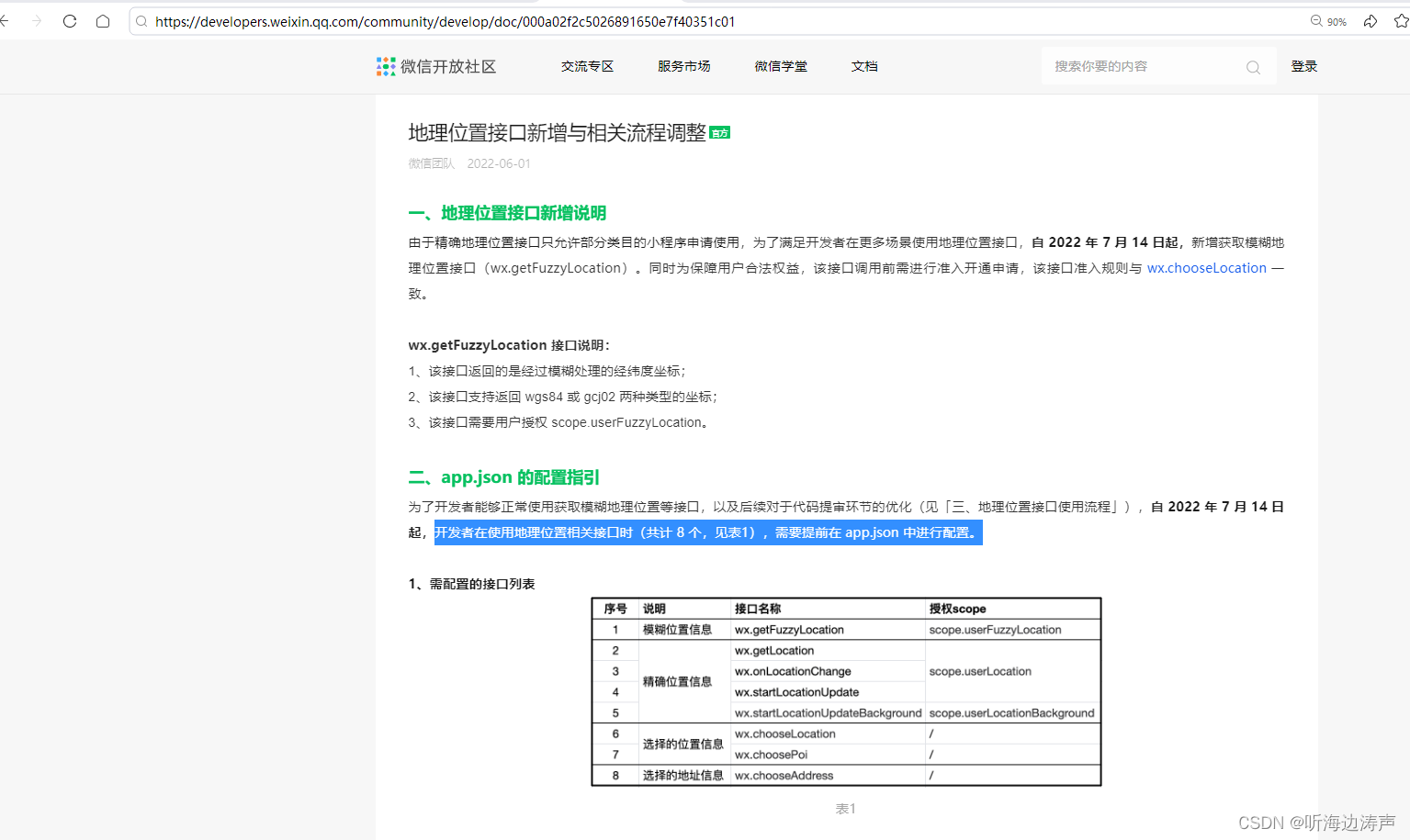
Task: Click the send-to-devices icon near the address bar
Action: tap(1370, 21)
